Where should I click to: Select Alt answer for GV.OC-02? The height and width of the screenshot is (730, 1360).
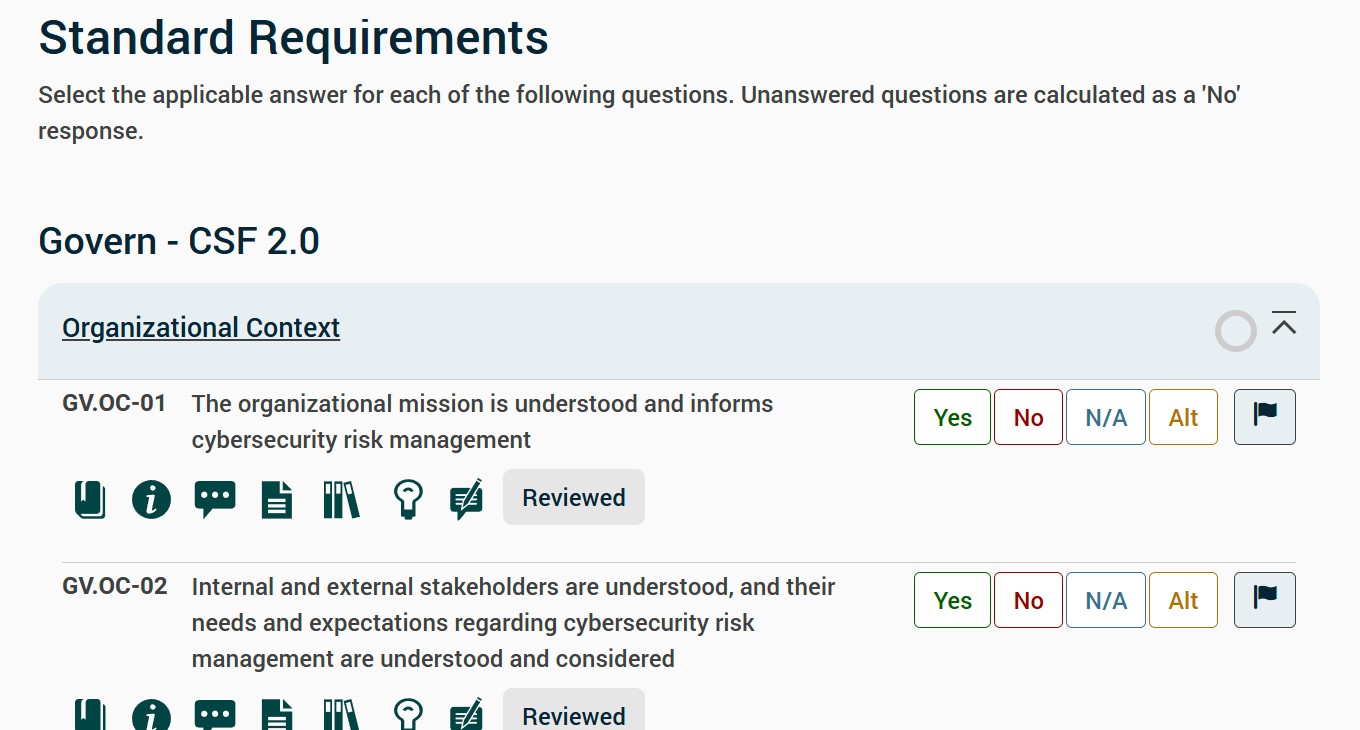point(1183,600)
